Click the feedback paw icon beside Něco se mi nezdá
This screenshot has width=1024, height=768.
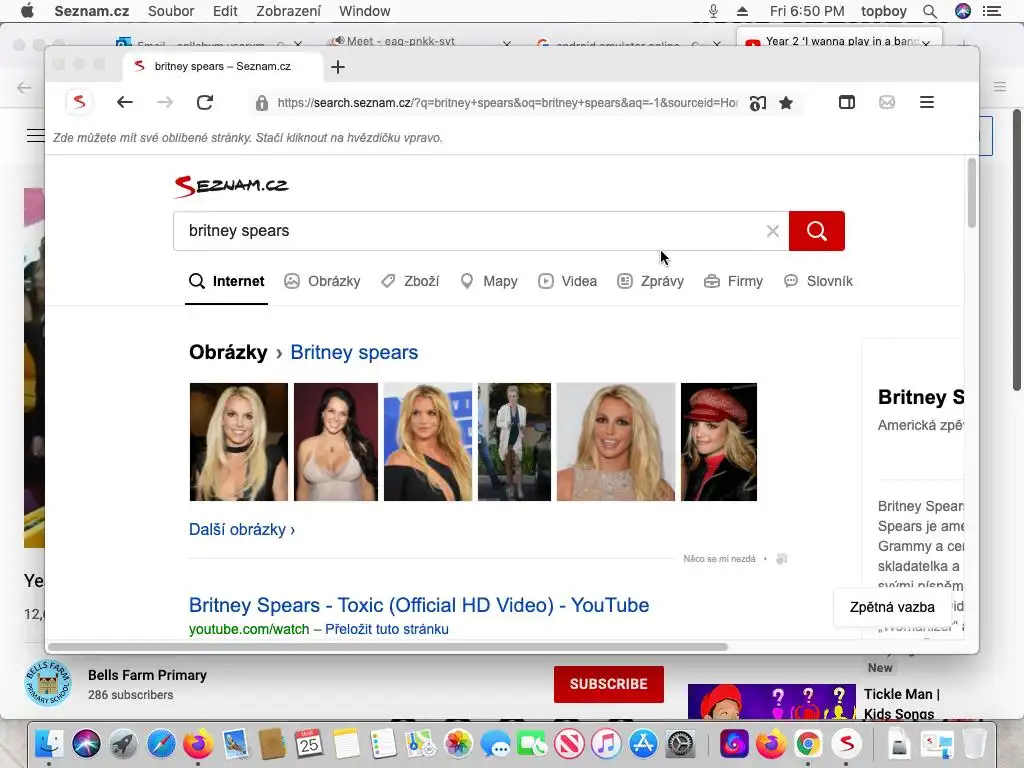[x=782, y=559]
